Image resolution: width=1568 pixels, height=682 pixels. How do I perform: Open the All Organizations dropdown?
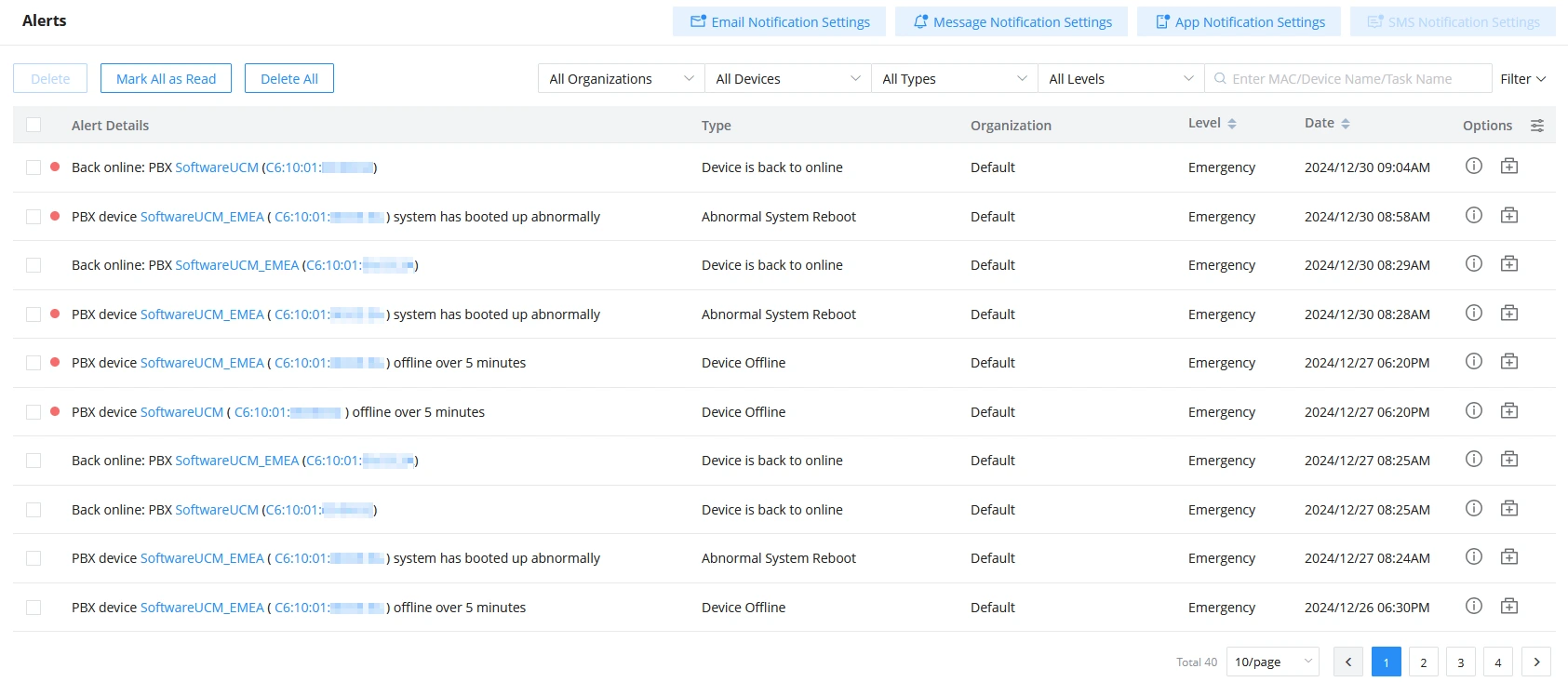[x=621, y=79]
